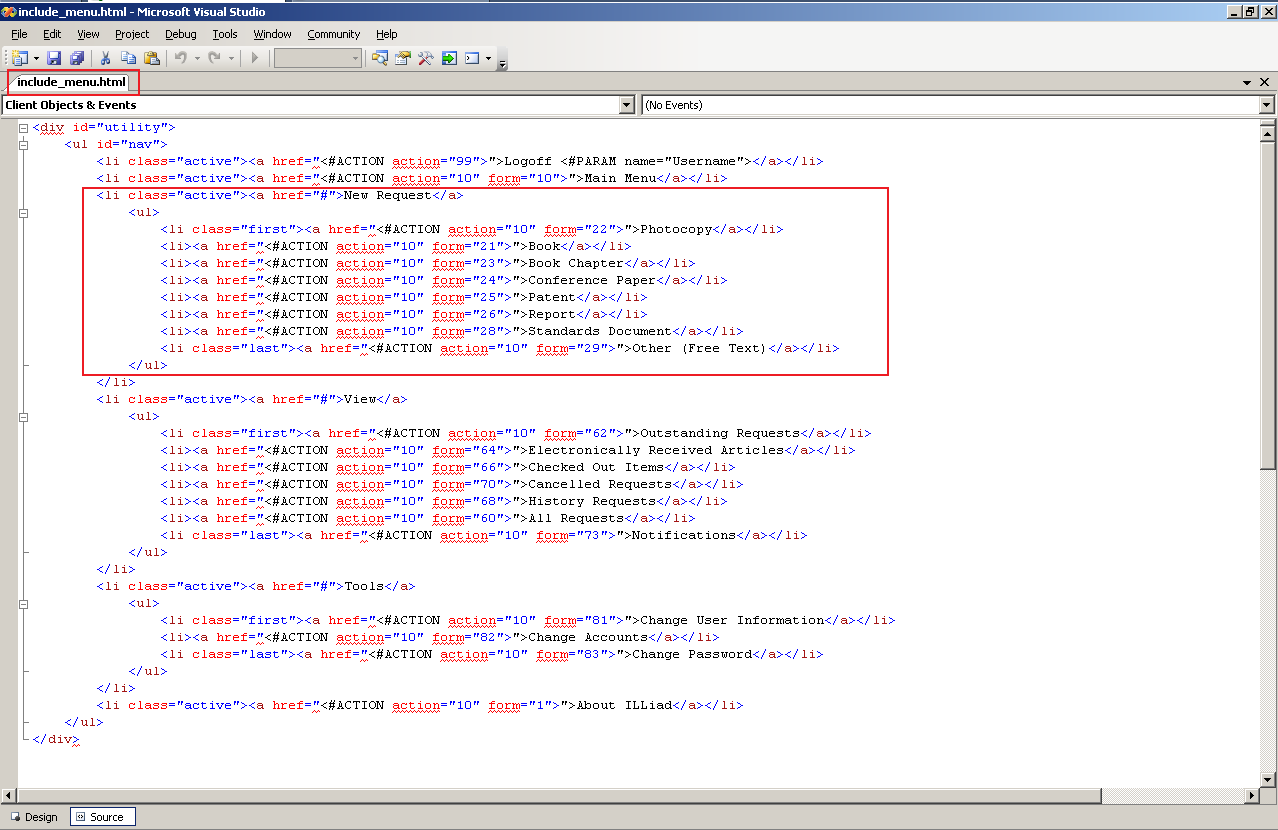This screenshot has height=830, width=1278.
Task: Close the include_menu.html document with X
Action: tap(1265, 83)
